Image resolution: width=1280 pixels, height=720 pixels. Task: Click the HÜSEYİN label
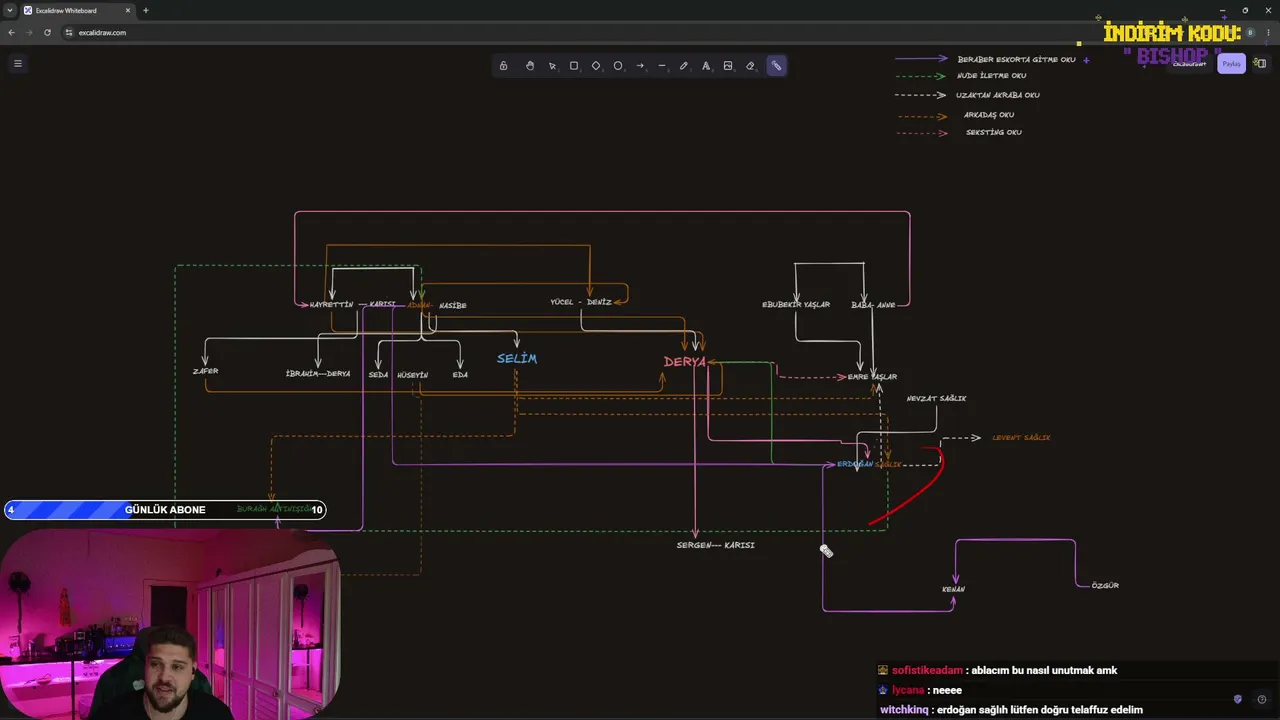[413, 375]
